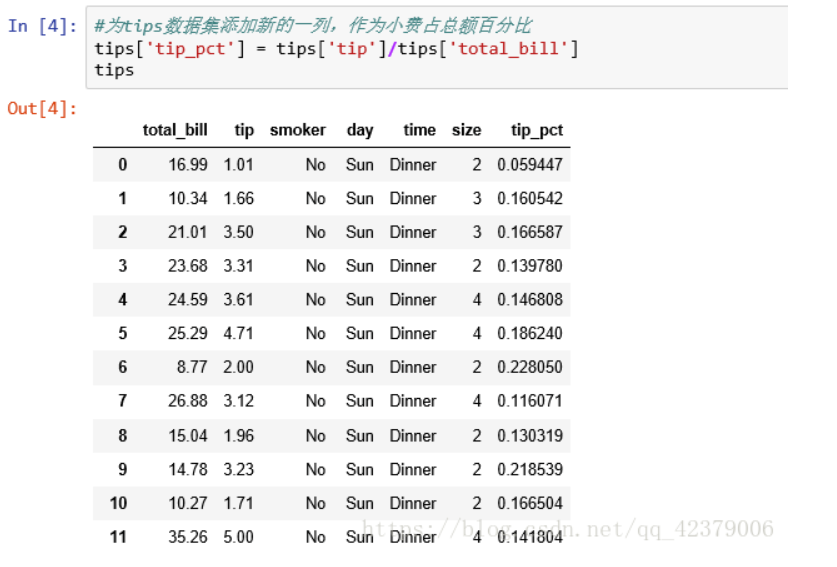Screen dimensions: 837x567
Task: Select tip value 3.31
Action: click(239, 266)
